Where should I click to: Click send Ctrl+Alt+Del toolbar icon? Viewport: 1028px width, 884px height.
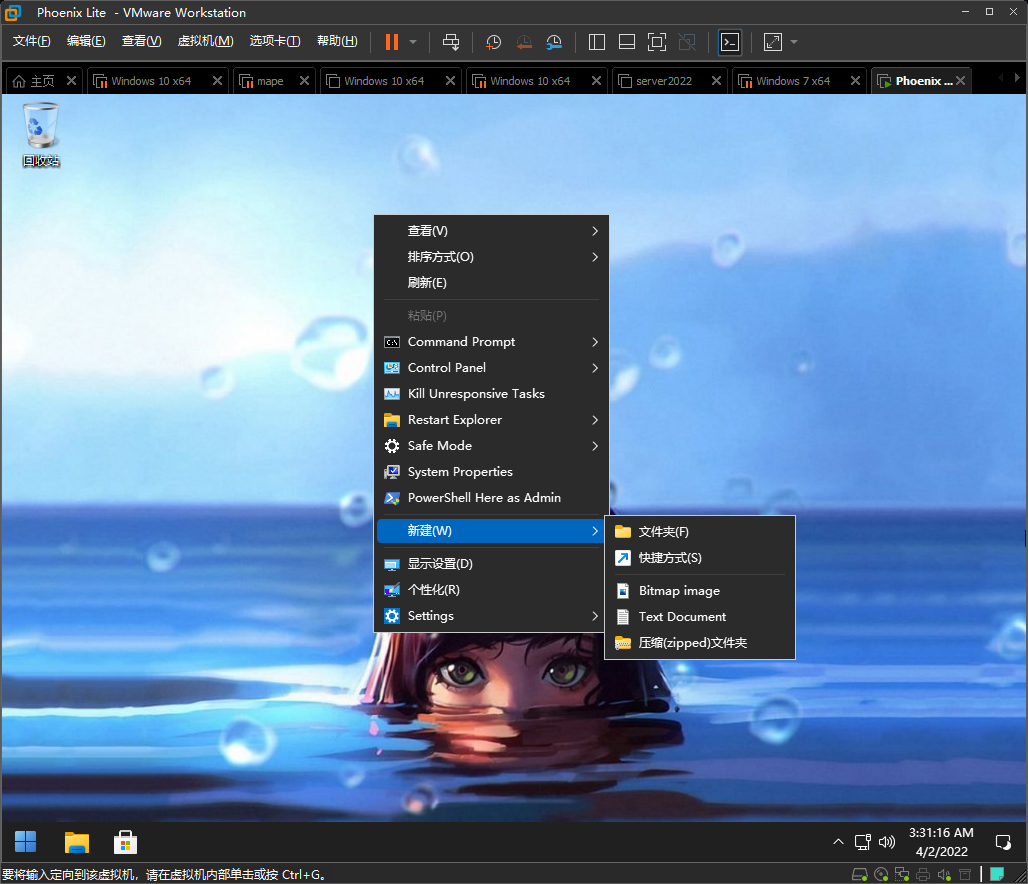pos(451,42)
